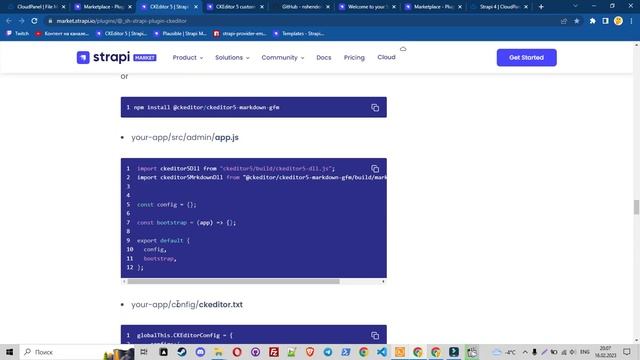
Task: Switch to the CloudPanel File Manager tab
Action: click(x=36, y=7)
